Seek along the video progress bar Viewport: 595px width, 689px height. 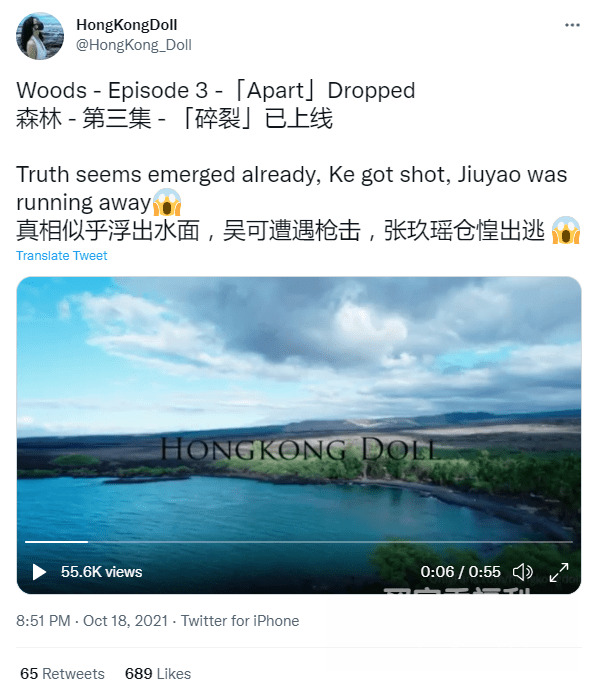click(x=299, y=542)
